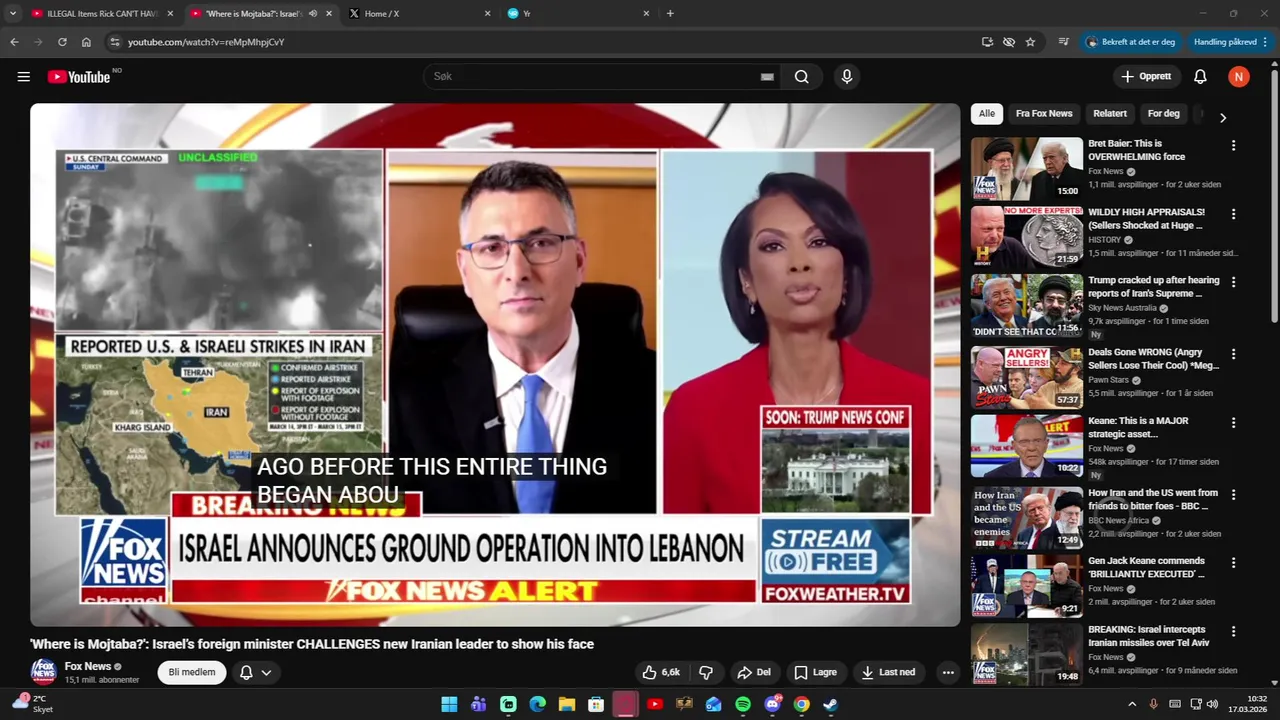Click the search magnifier button
This screenshot has width=1280, height=720.
[x=802, y=77]
